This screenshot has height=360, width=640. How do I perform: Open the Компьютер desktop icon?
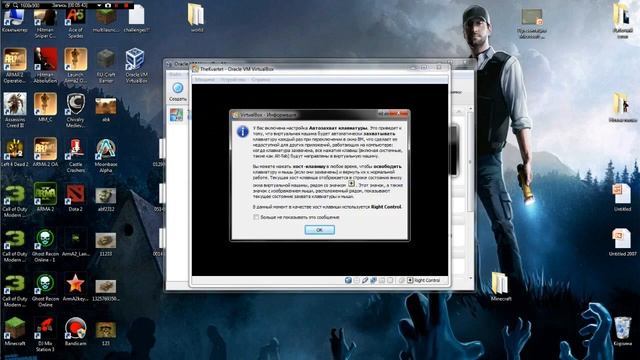pos(15,20)
